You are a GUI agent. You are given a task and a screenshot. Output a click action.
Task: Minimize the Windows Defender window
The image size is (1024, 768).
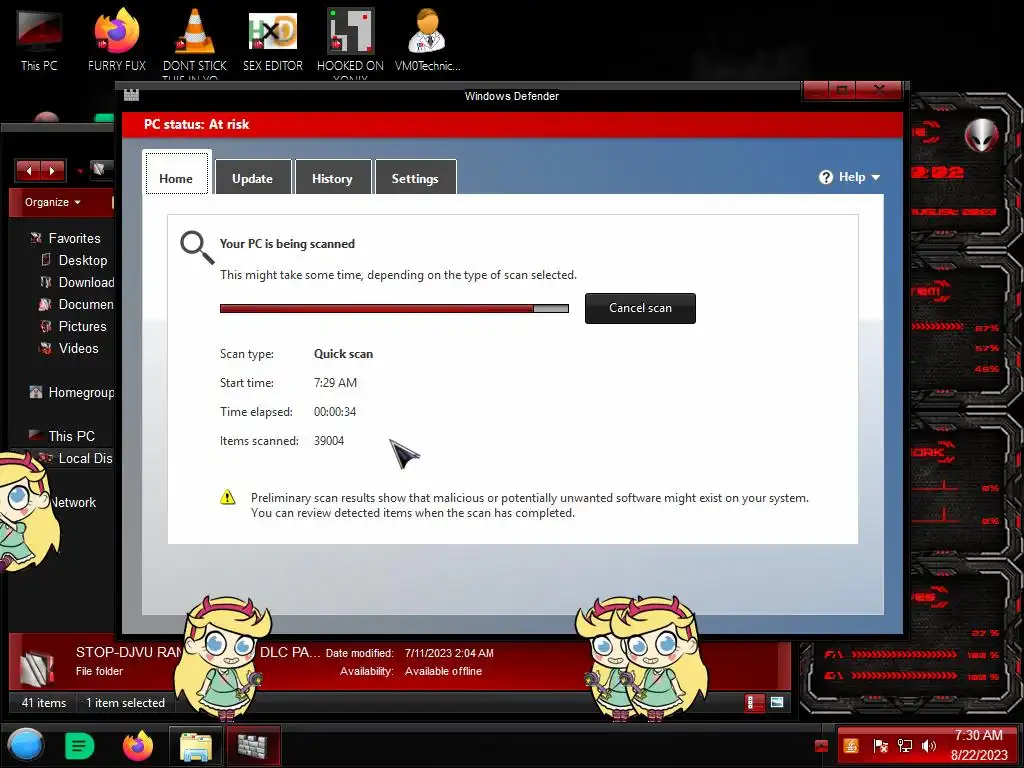[816, 91]
